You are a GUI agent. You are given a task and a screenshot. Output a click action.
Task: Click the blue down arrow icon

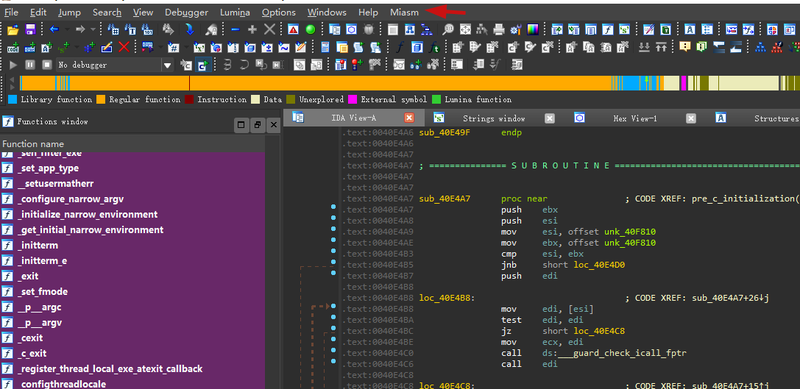coord(190,30)
